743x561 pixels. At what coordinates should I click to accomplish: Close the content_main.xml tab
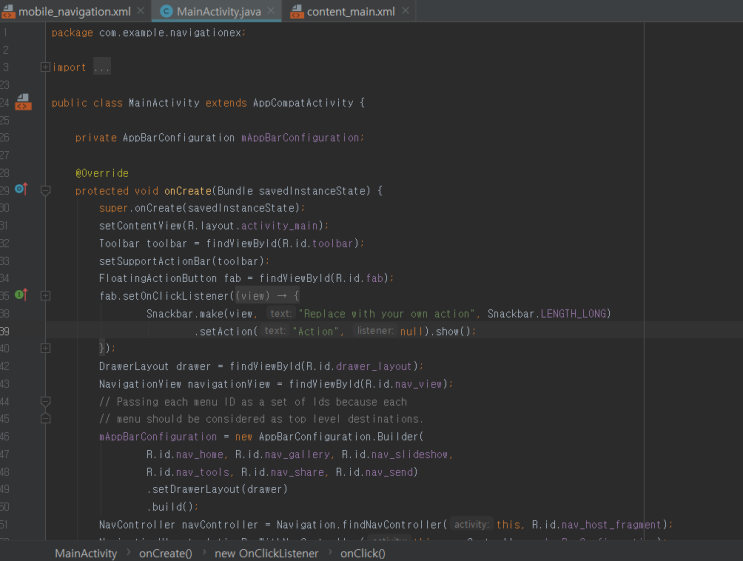pos(405,10)
